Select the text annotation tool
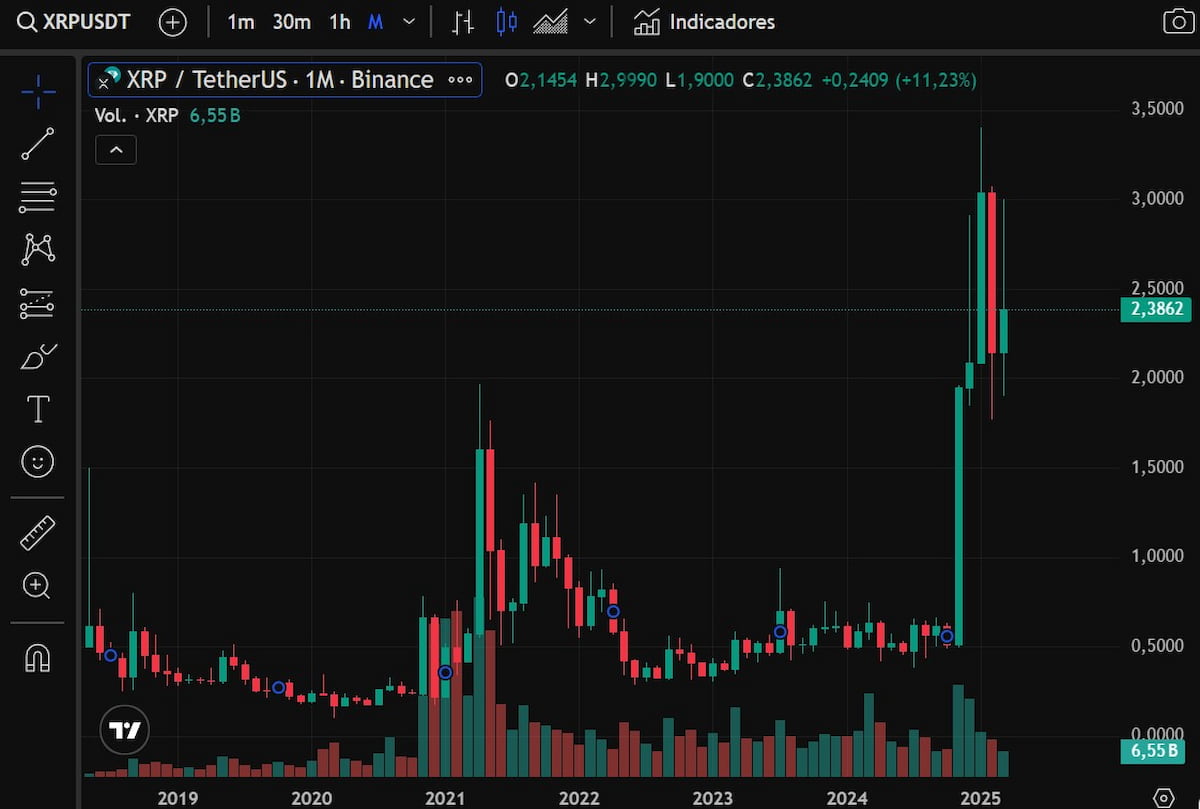1200x809 pixels. coord(38,408)
